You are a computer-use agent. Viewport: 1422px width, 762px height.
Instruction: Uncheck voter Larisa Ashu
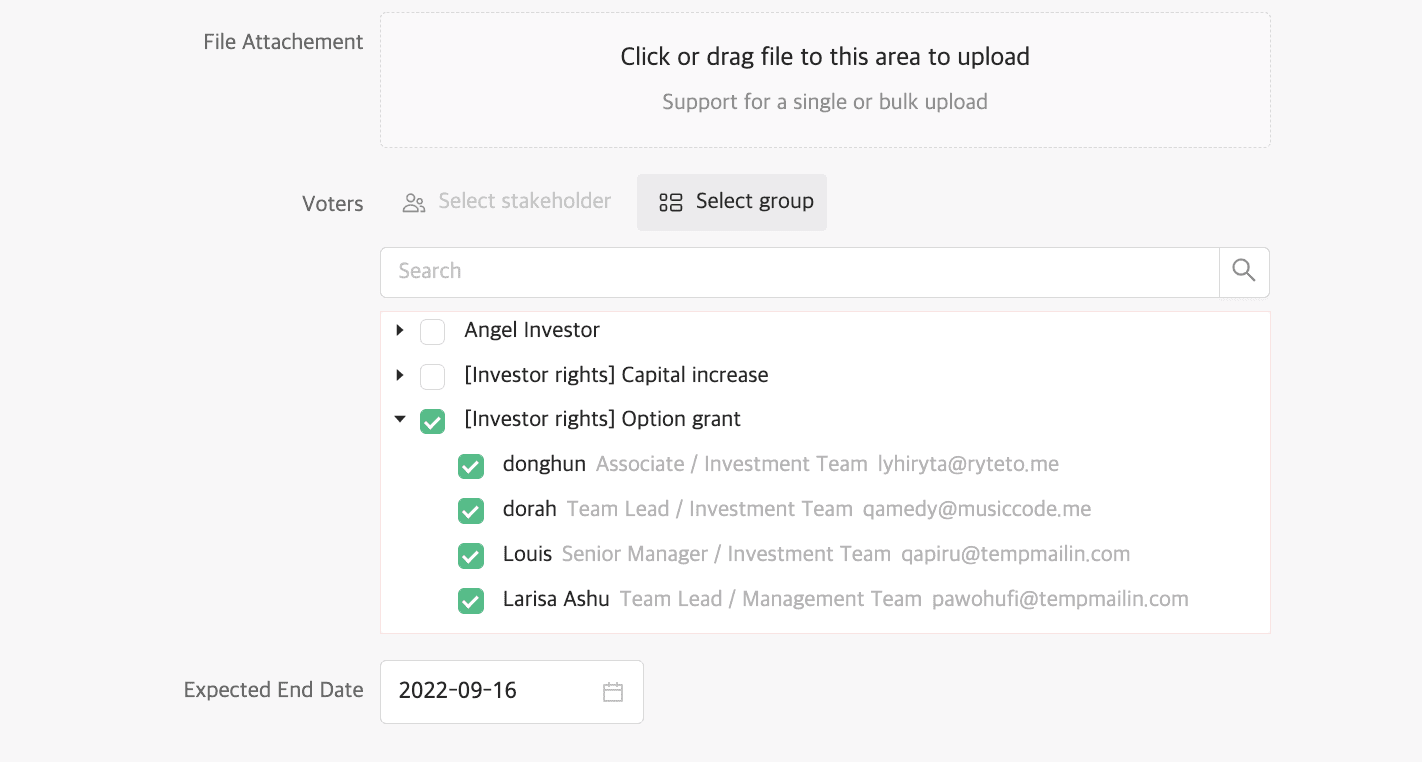pyautogui.click(x=471, y=601)
